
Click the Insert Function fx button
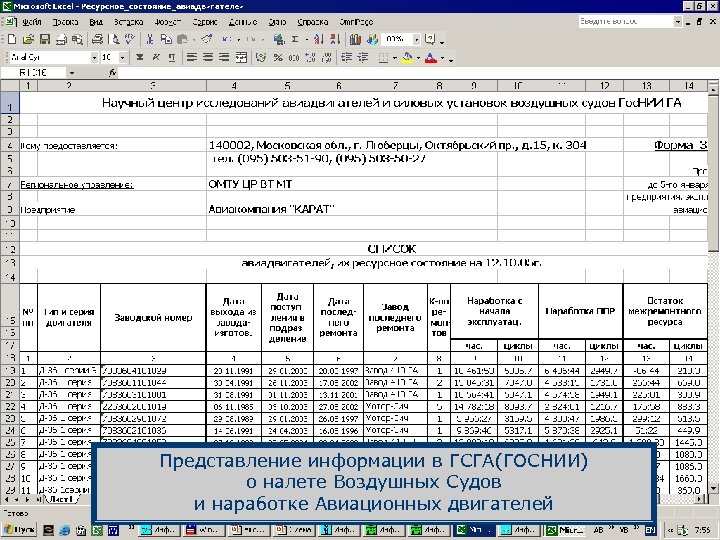point(112,73)
